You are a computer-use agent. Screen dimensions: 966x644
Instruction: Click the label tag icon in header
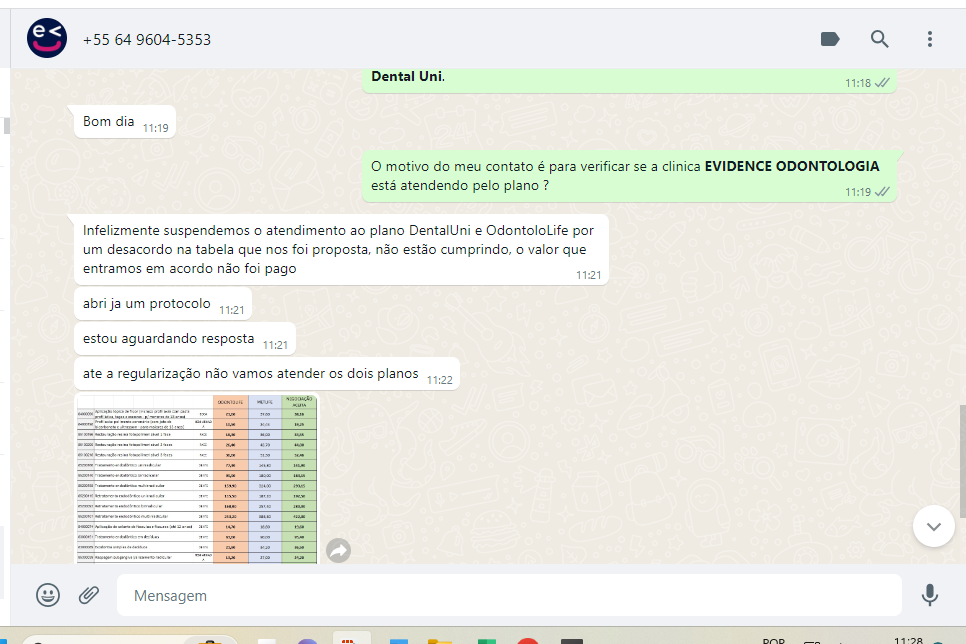click(x=830, y=39)
